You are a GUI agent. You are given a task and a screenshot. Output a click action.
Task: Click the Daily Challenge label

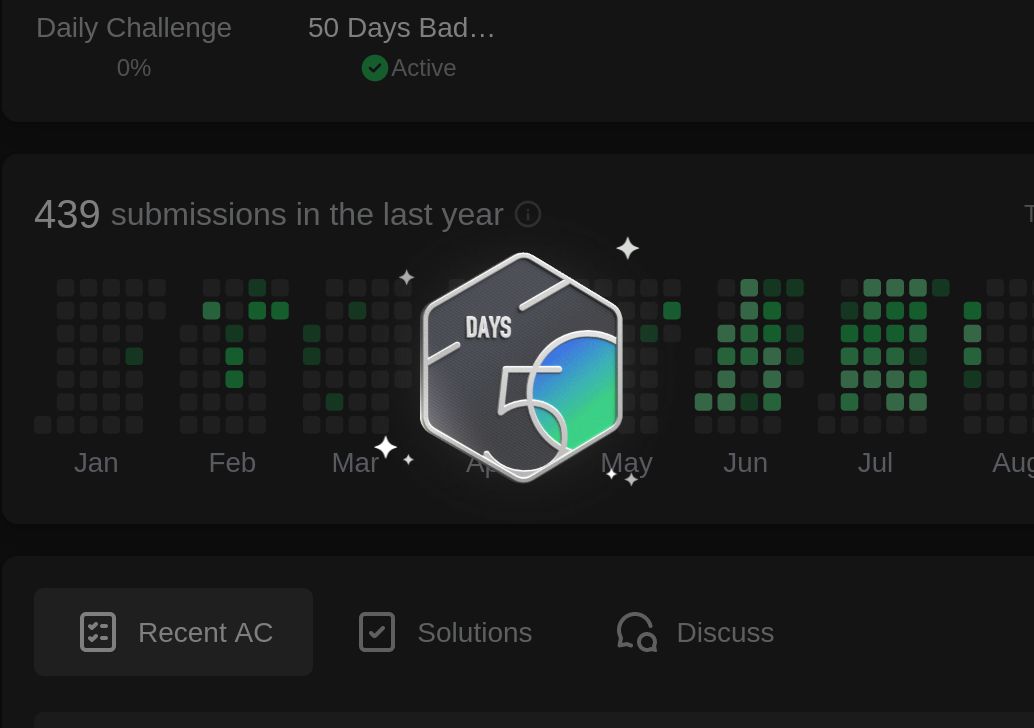[x=134, y=28]
